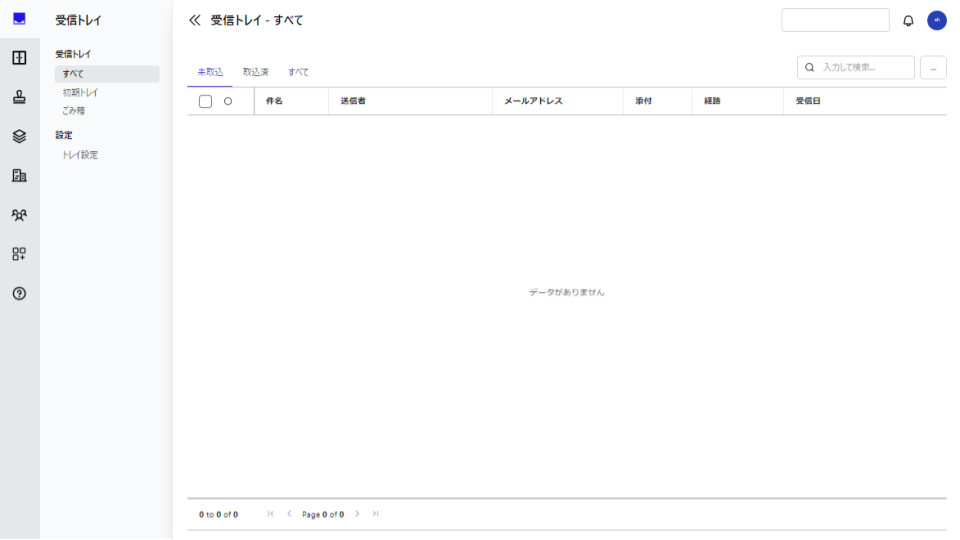Sort by 添付 column header
Image resolution: width=960 pixels, height=540 pixels.
(643, 101)
